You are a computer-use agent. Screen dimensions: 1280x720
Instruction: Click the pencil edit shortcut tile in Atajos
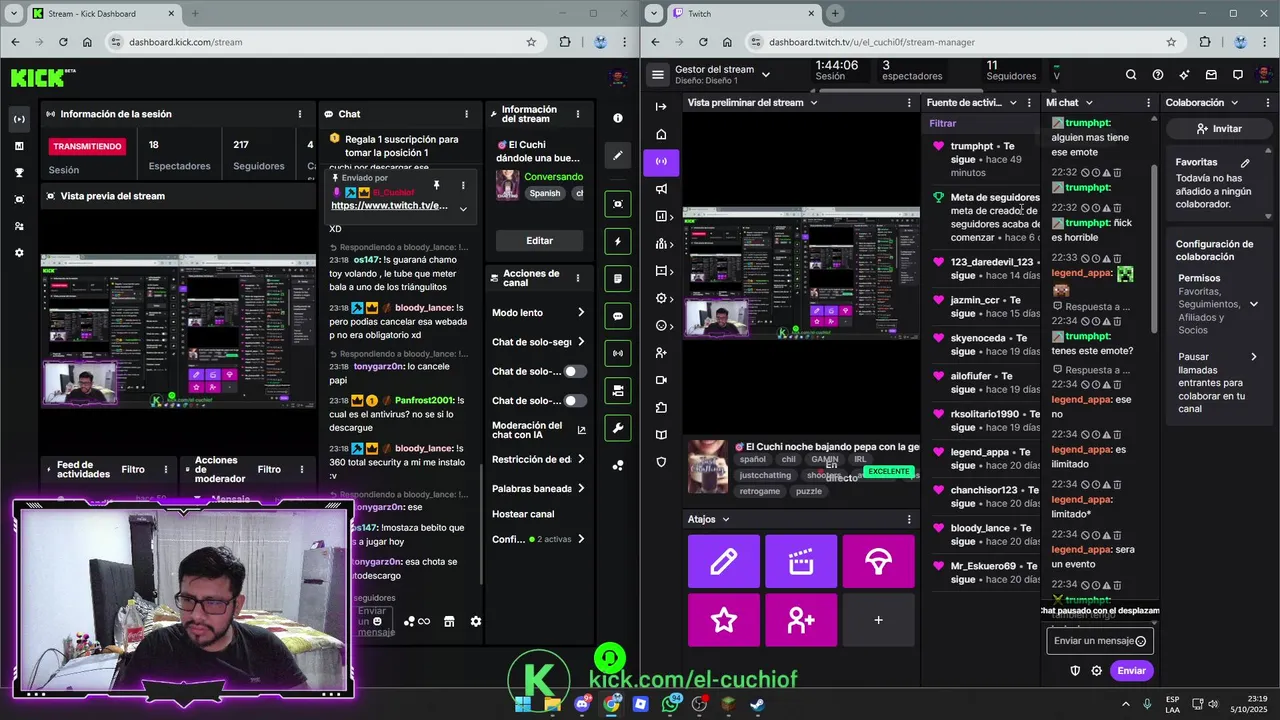pos(724,561)
